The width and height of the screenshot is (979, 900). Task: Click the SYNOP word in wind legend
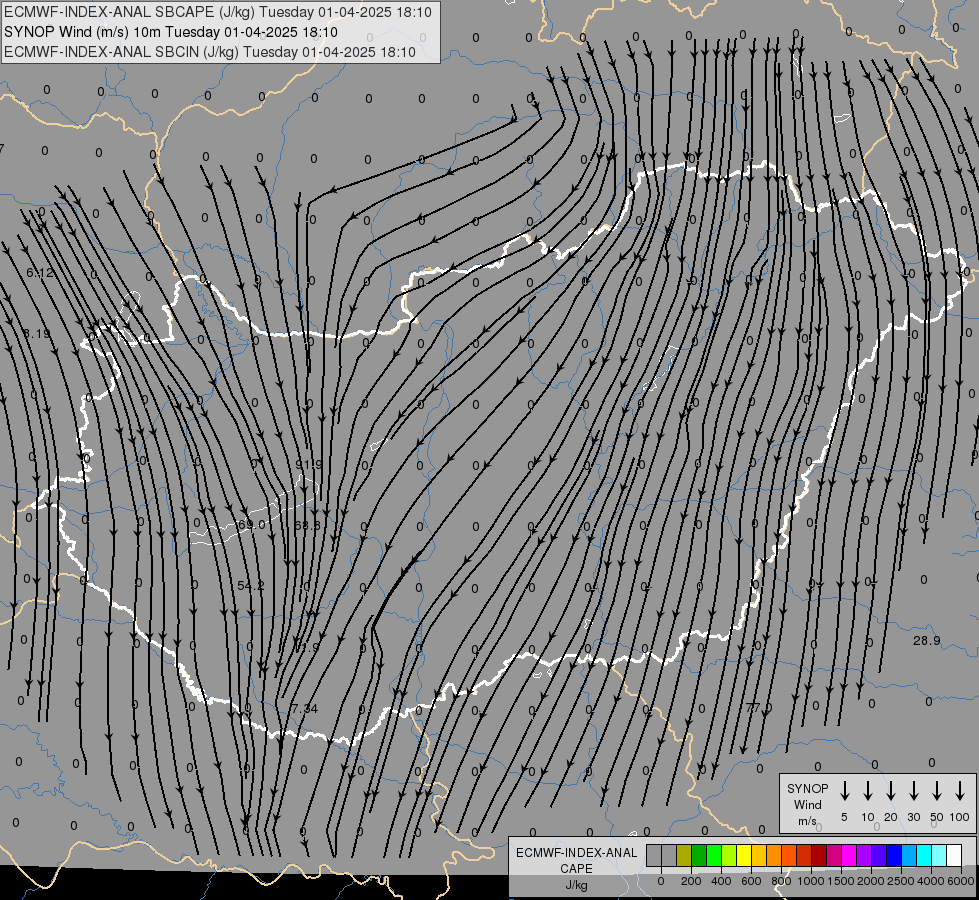(x=807, y=788)
